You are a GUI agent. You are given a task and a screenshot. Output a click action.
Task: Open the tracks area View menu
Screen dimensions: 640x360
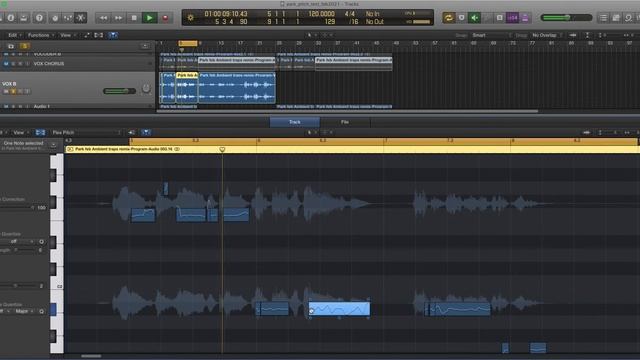point(67,36)
